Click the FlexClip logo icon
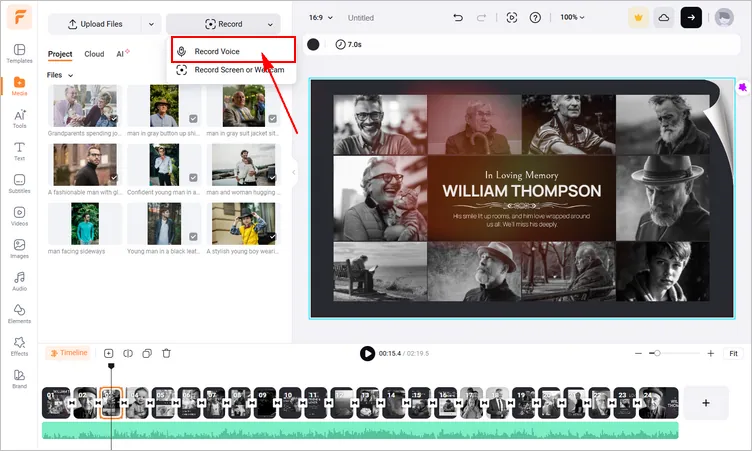 coord(20,17)
